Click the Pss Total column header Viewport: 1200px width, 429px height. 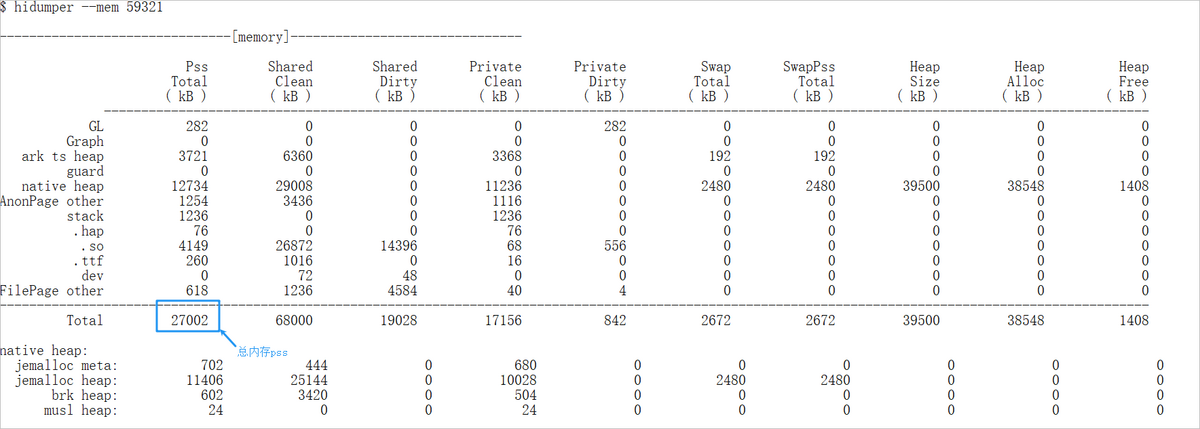[x=189, y=81]
